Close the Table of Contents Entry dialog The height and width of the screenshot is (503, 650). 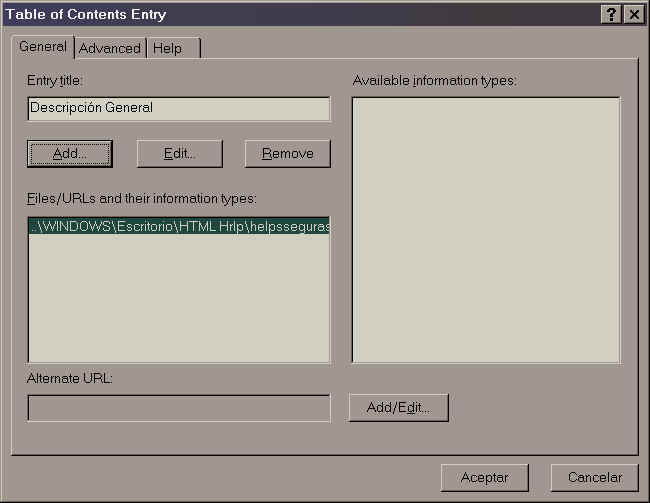(632, 14)
